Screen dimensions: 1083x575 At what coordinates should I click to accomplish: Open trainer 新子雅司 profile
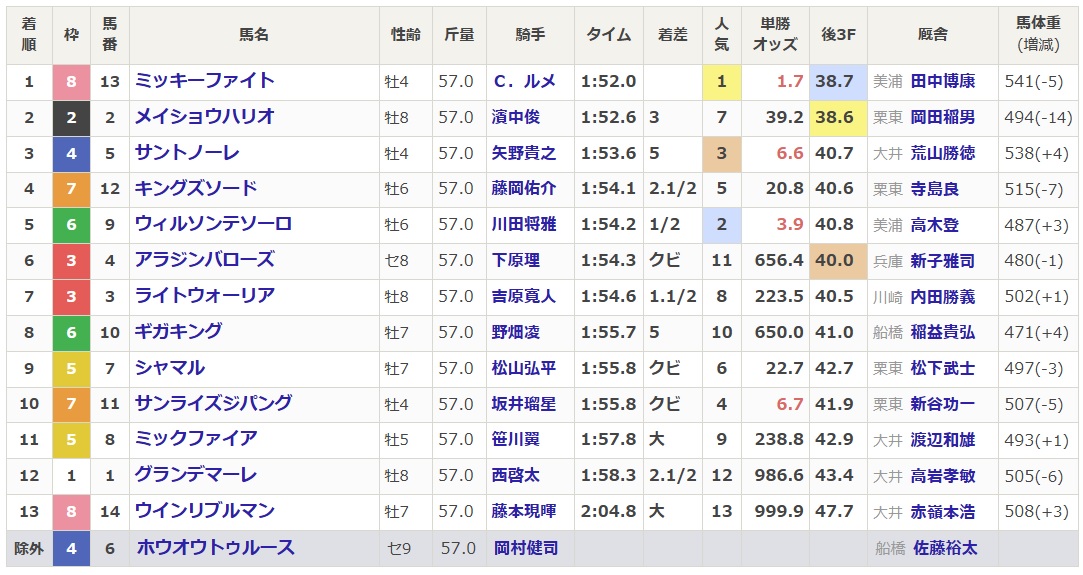pyautogui.click(x=942, y=260)
